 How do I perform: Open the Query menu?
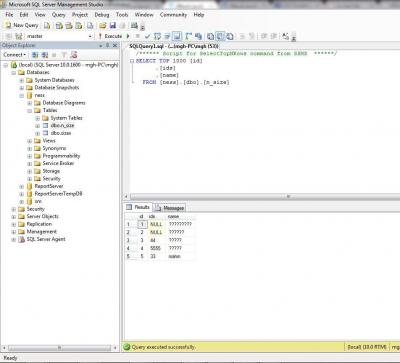point(59,15)
